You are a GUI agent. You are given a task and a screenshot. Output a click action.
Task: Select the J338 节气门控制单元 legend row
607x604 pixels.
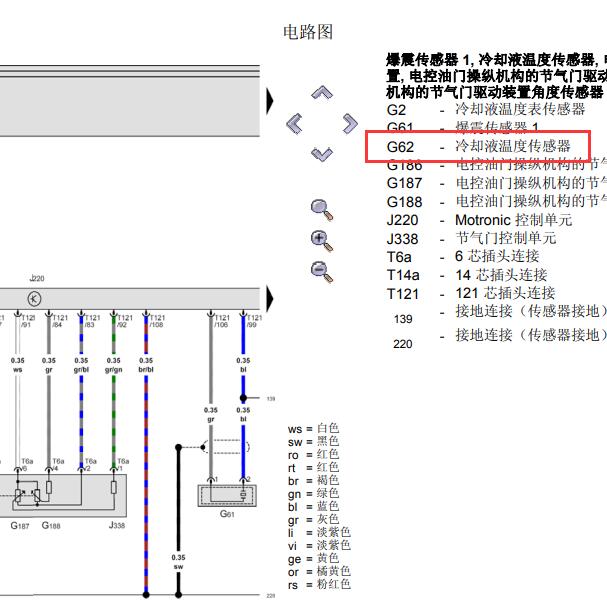472,238
